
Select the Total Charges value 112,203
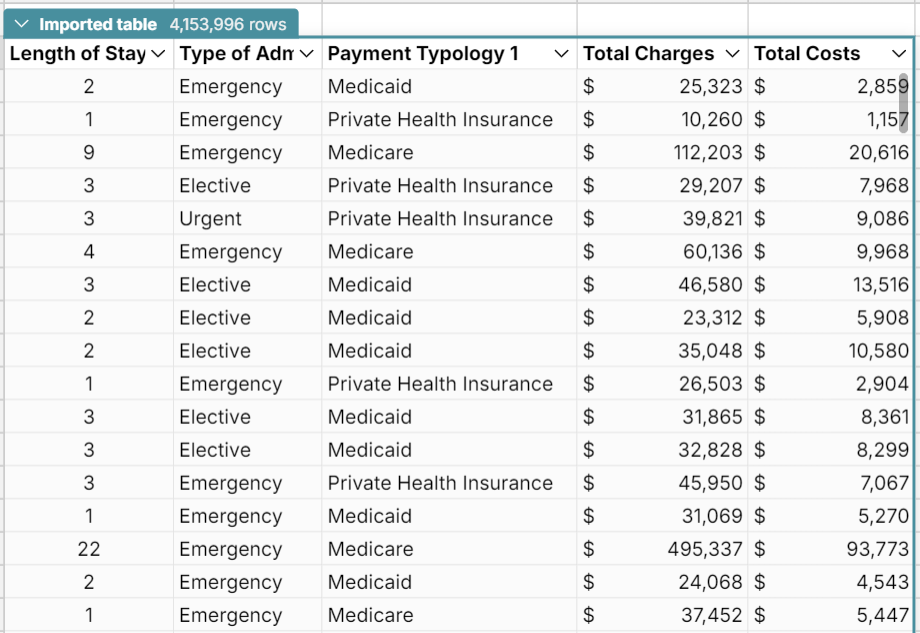[x=703, y=152]
